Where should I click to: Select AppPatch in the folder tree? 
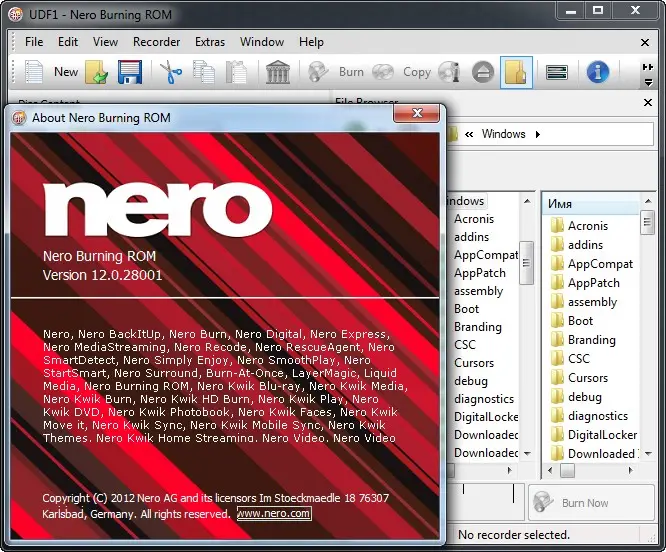[x=480, y=273]
